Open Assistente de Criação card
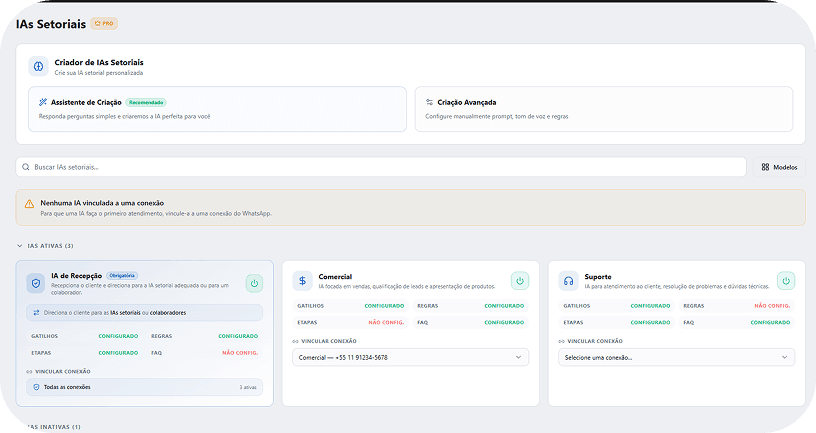Viewport: 816px width, 433px height. click(218, 109)
